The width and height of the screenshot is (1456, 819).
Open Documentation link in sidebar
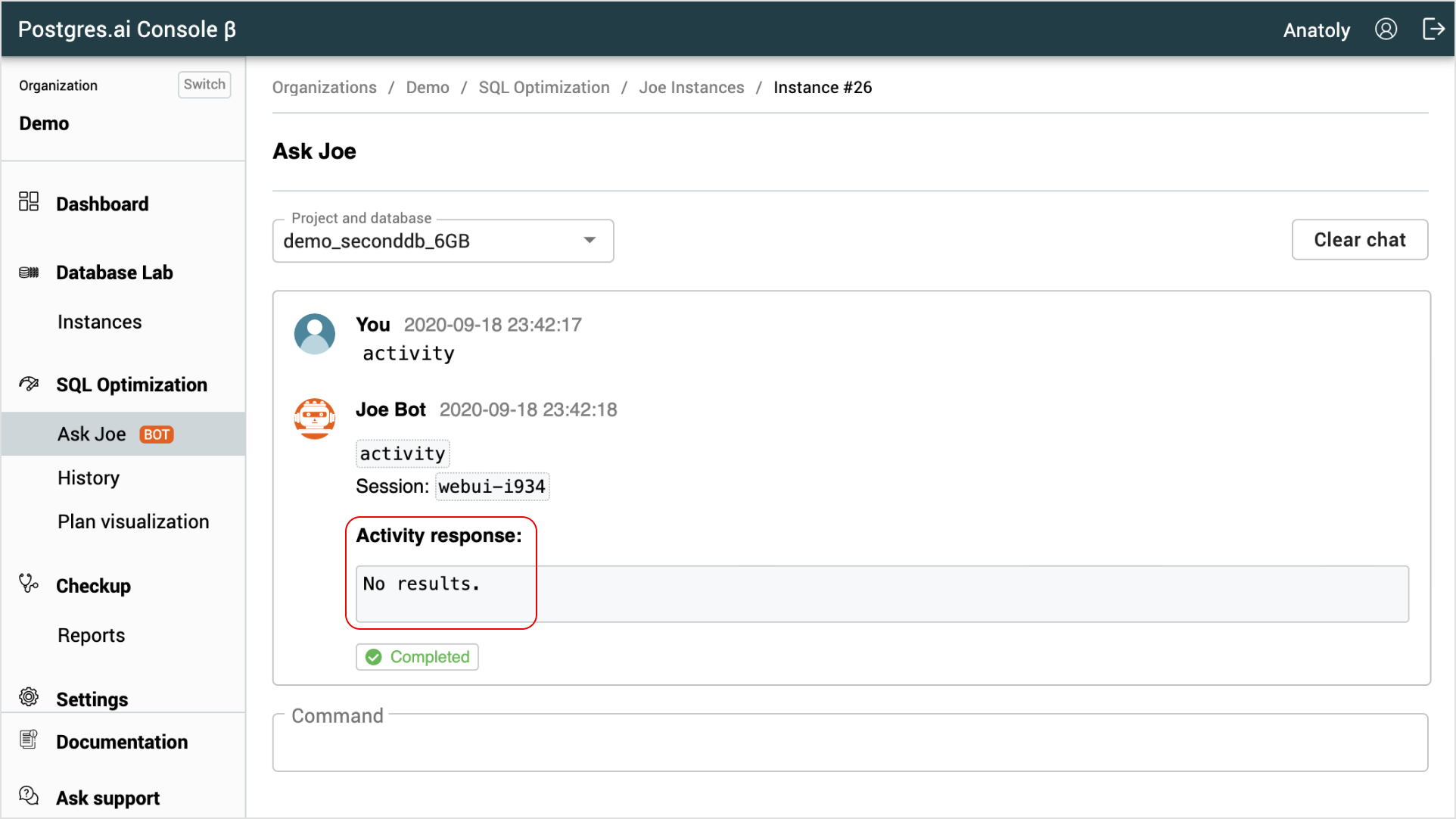(x=122, y=742)
